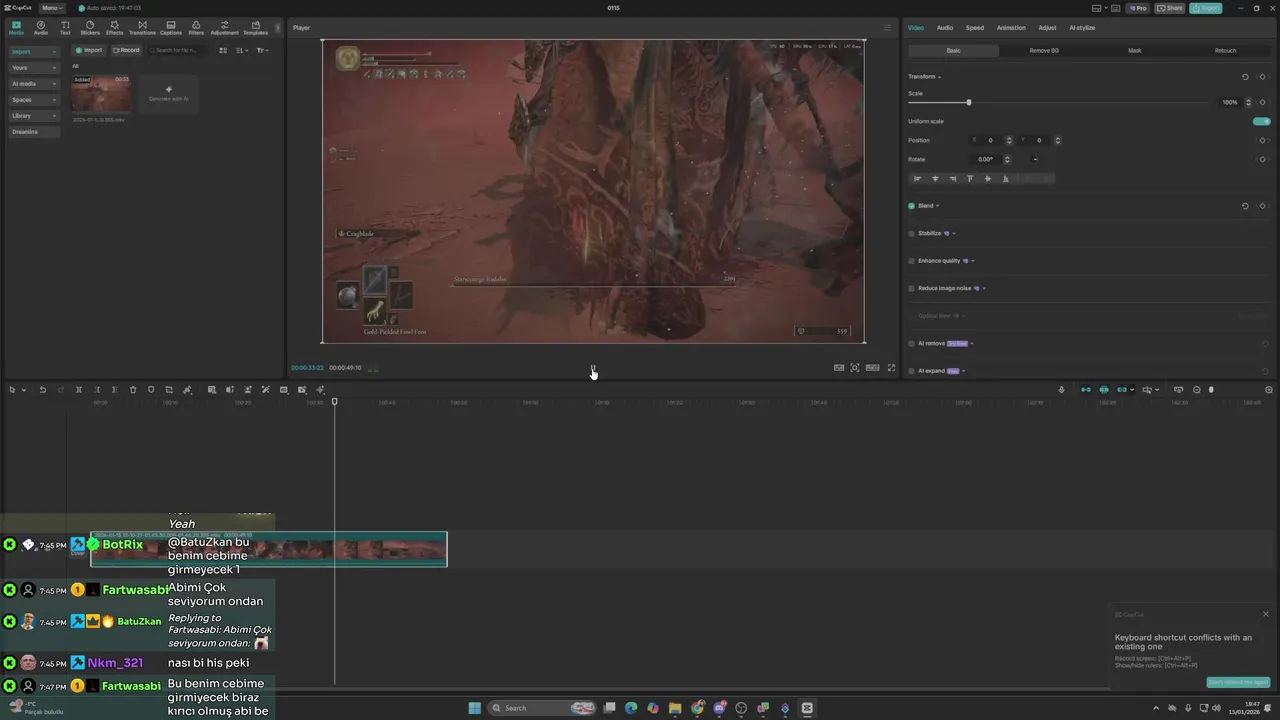Toggle the Uniform scale switch
Image resolution: width=1280 pixels, height=720 pixels.
click(x=1262, y=121)
